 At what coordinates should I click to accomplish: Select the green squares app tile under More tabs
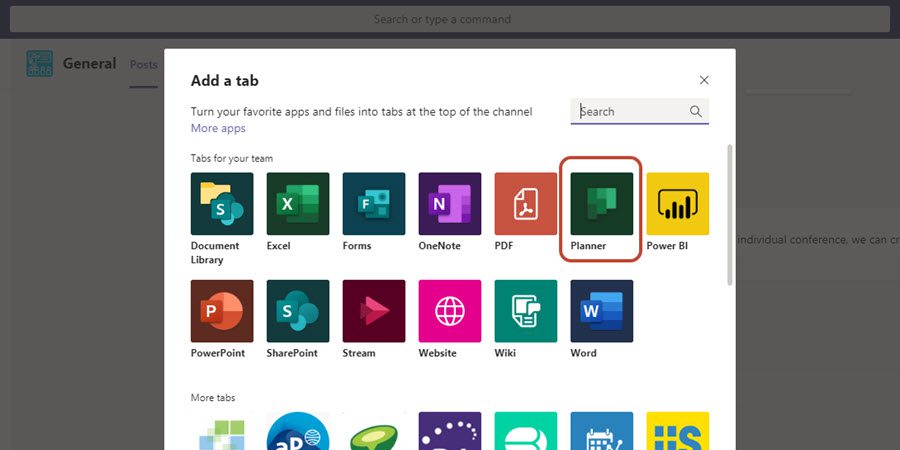[222, 433]
